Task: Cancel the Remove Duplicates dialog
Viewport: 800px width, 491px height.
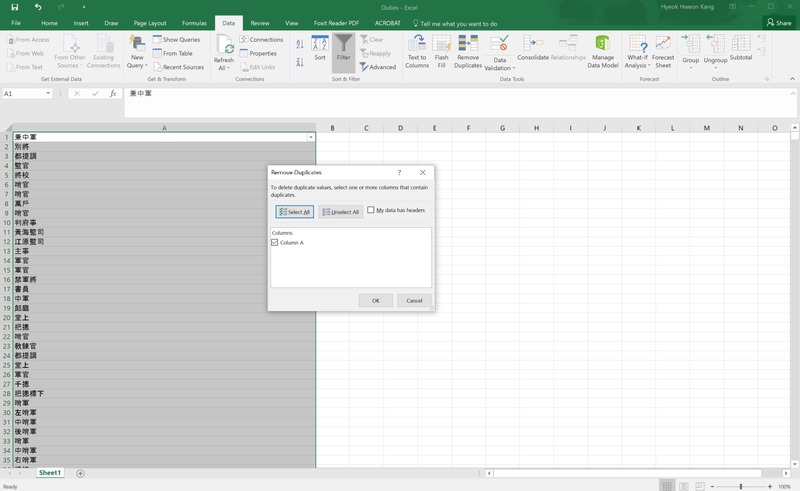Action: coord(414,301)
